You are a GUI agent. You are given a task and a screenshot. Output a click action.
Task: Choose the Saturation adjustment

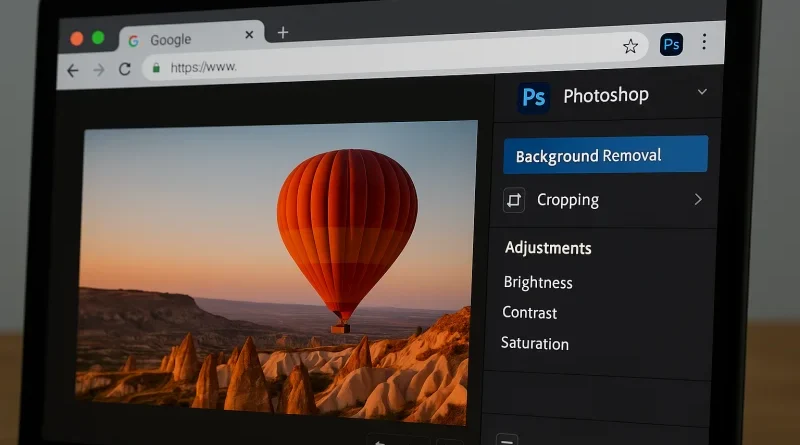[535, 344]
